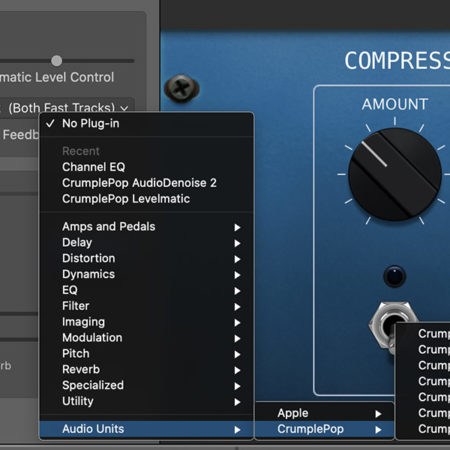Image resolution: width=450 pixels, height=450 pixels.
Task: Open the EQ plug-in category
Action: point(146,290)
